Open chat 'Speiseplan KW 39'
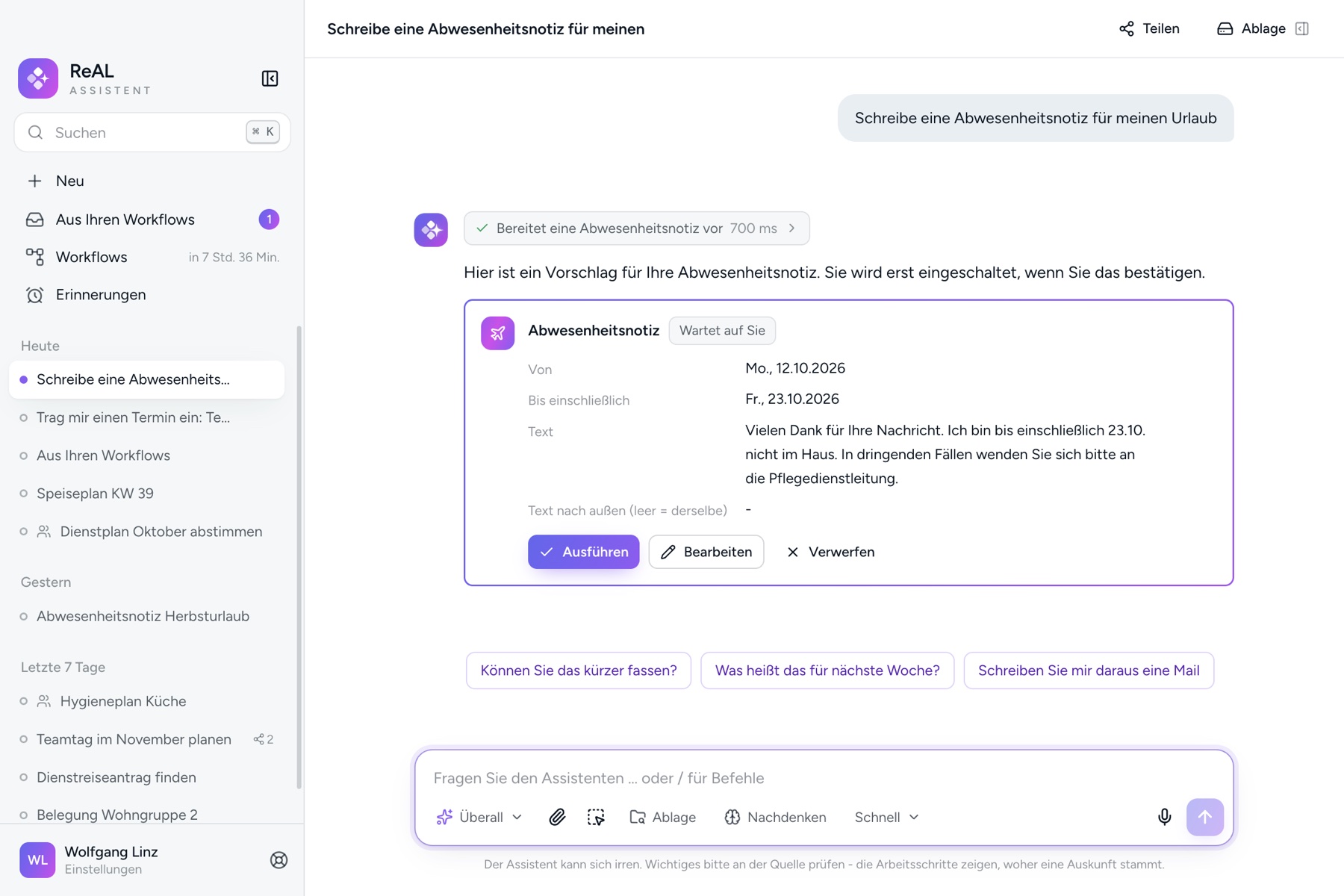 pyautogui.click(x=146, y=494)
